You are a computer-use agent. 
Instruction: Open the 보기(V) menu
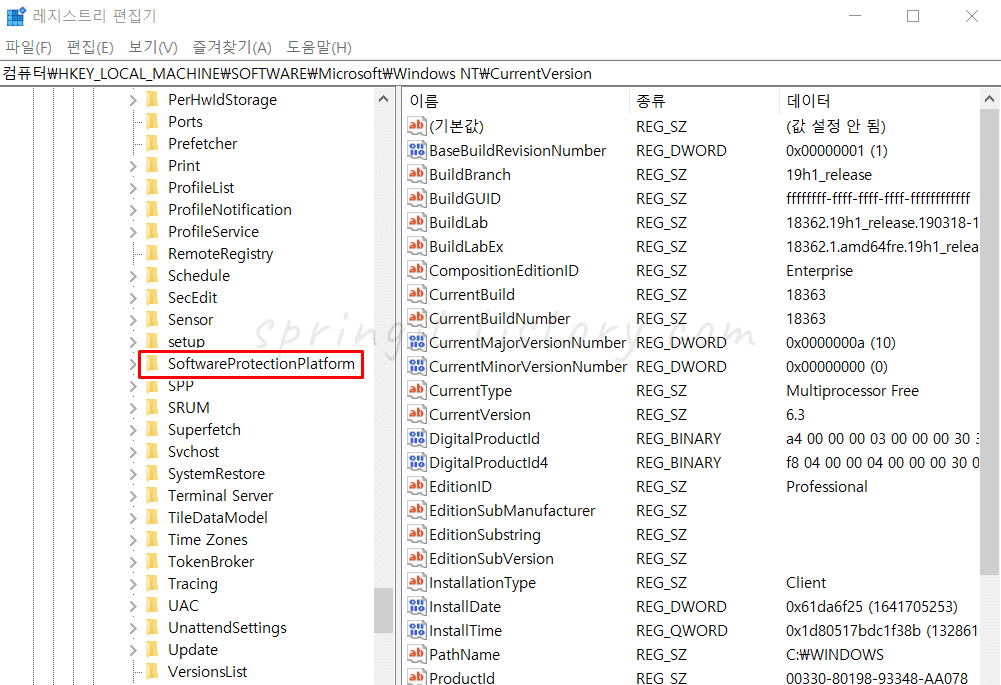[153, 47]
